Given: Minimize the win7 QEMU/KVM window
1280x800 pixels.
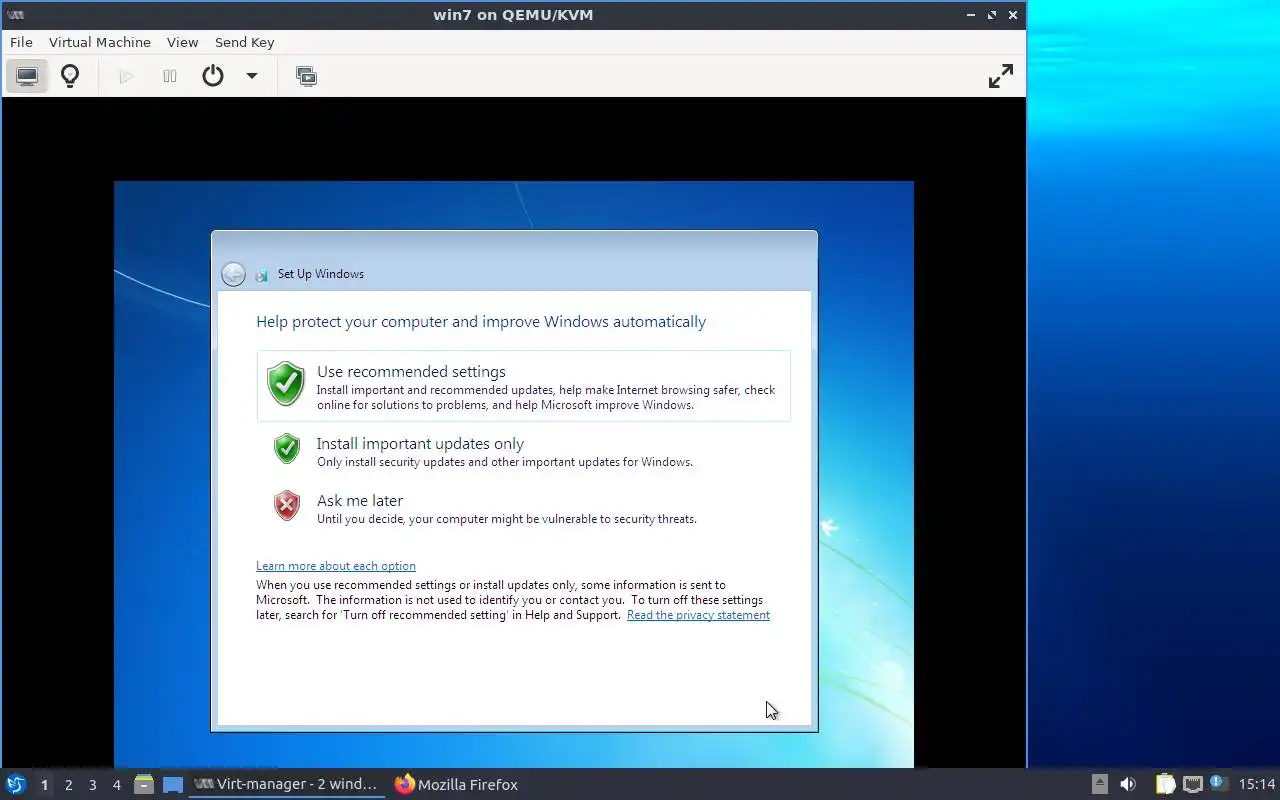Looking at the screenshot, I should click(x=971, y=15).
